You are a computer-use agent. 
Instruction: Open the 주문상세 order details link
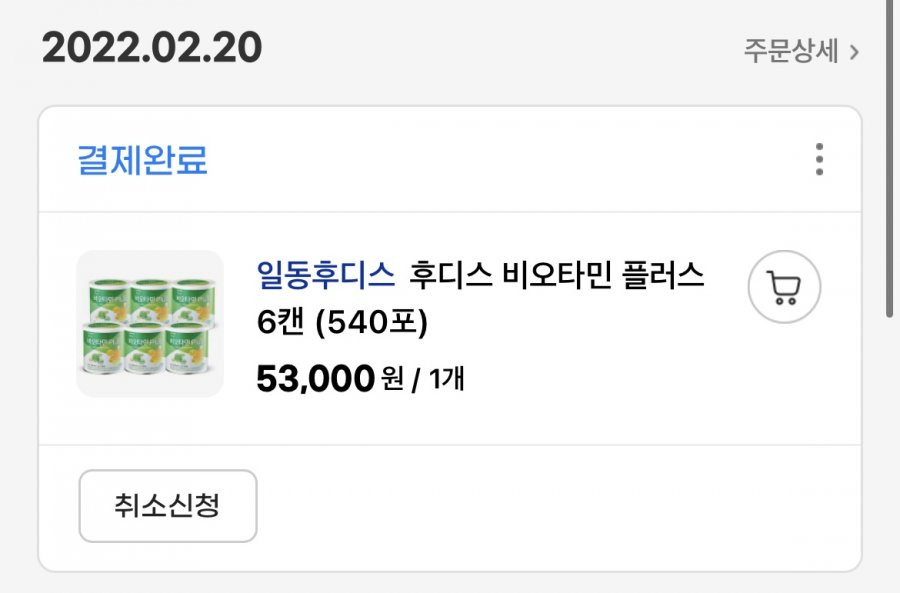(802, 51)
